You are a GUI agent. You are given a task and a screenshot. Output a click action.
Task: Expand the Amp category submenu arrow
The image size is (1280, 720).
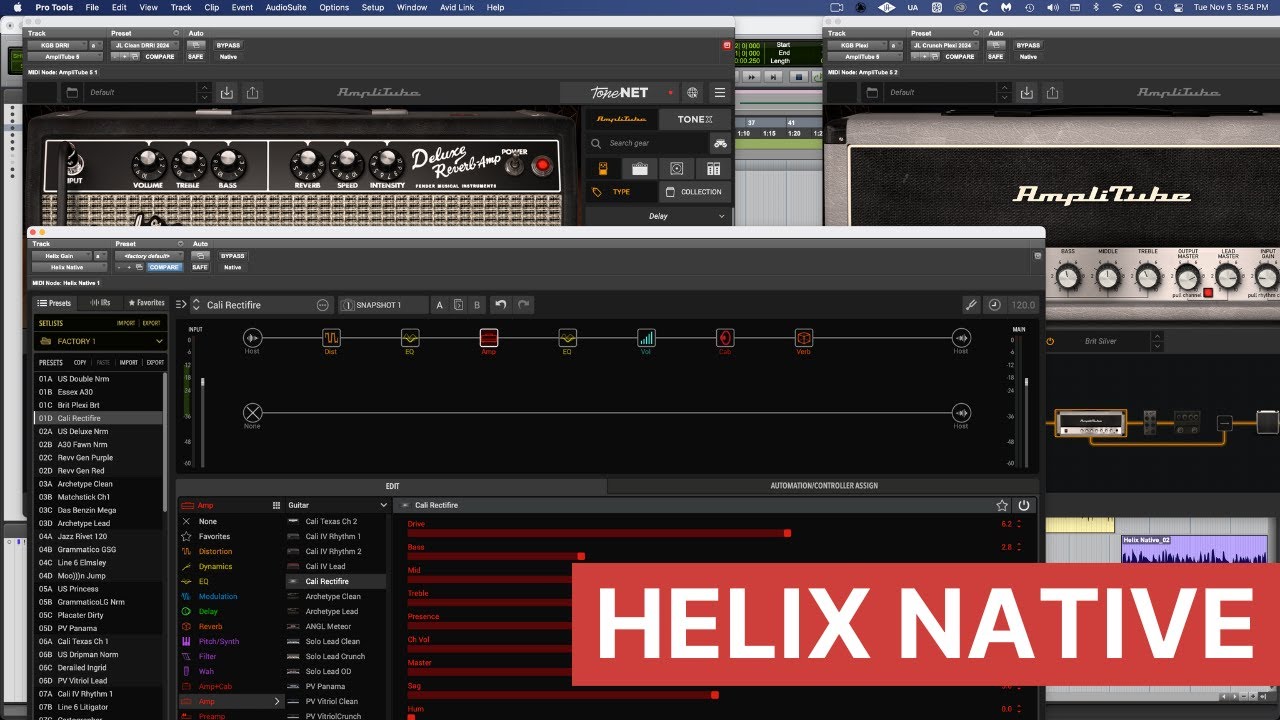[x=277, y=702]
